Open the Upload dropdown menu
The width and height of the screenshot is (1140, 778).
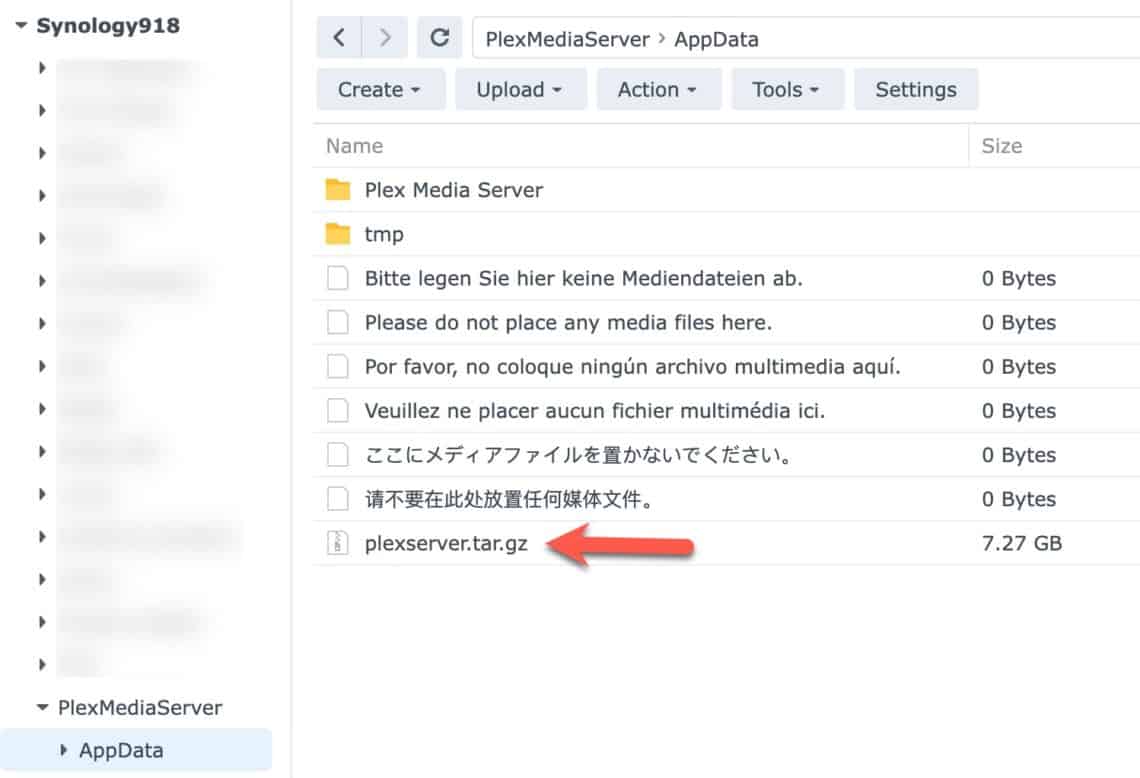[x=520, y=89]
